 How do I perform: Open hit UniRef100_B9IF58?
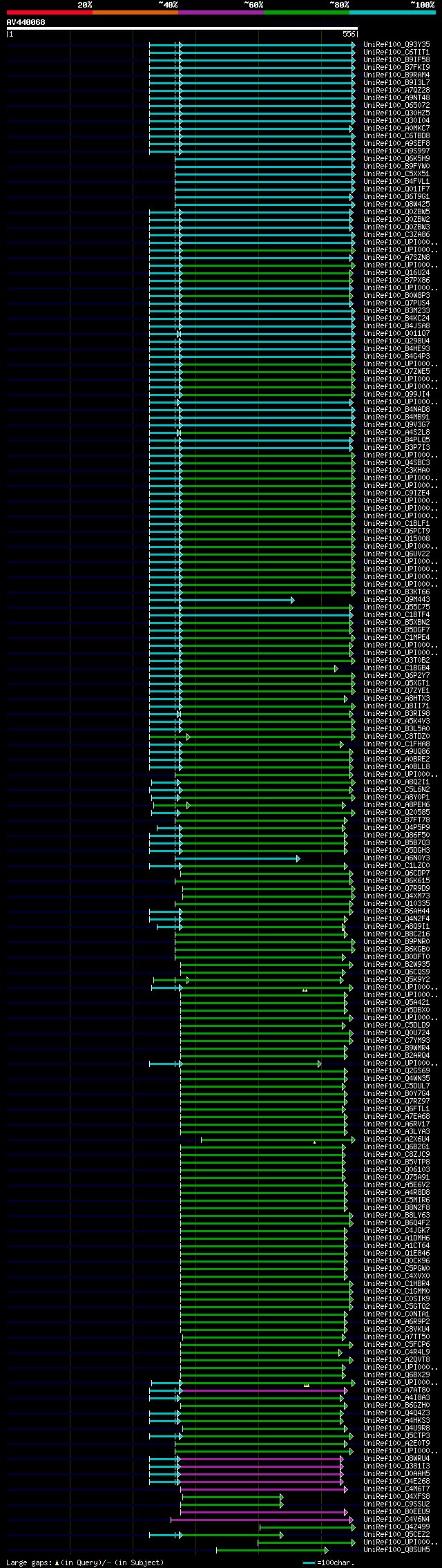point(396,59)
